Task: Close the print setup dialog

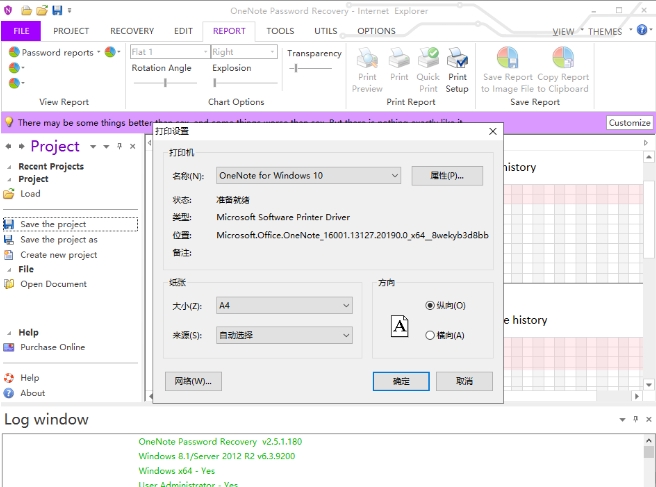Action: click(493, 131)
